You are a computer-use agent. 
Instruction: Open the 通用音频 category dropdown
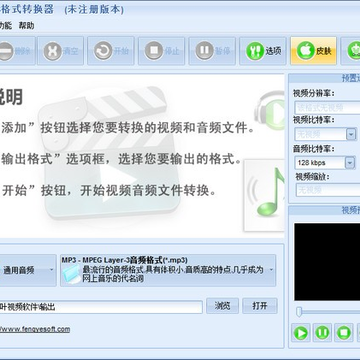point(28,270)
